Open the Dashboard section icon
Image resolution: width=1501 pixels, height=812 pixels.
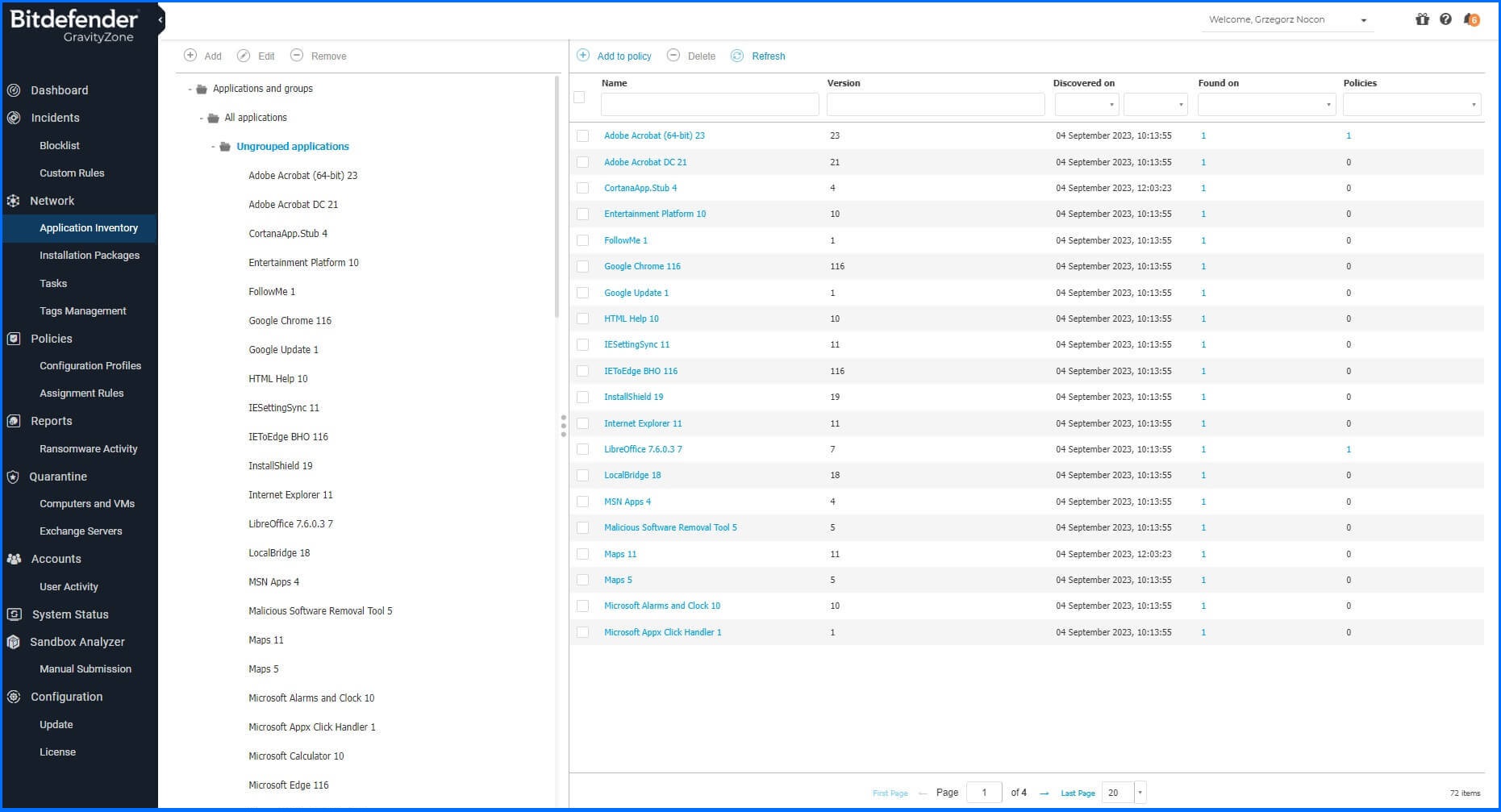[x=14, y=90]
